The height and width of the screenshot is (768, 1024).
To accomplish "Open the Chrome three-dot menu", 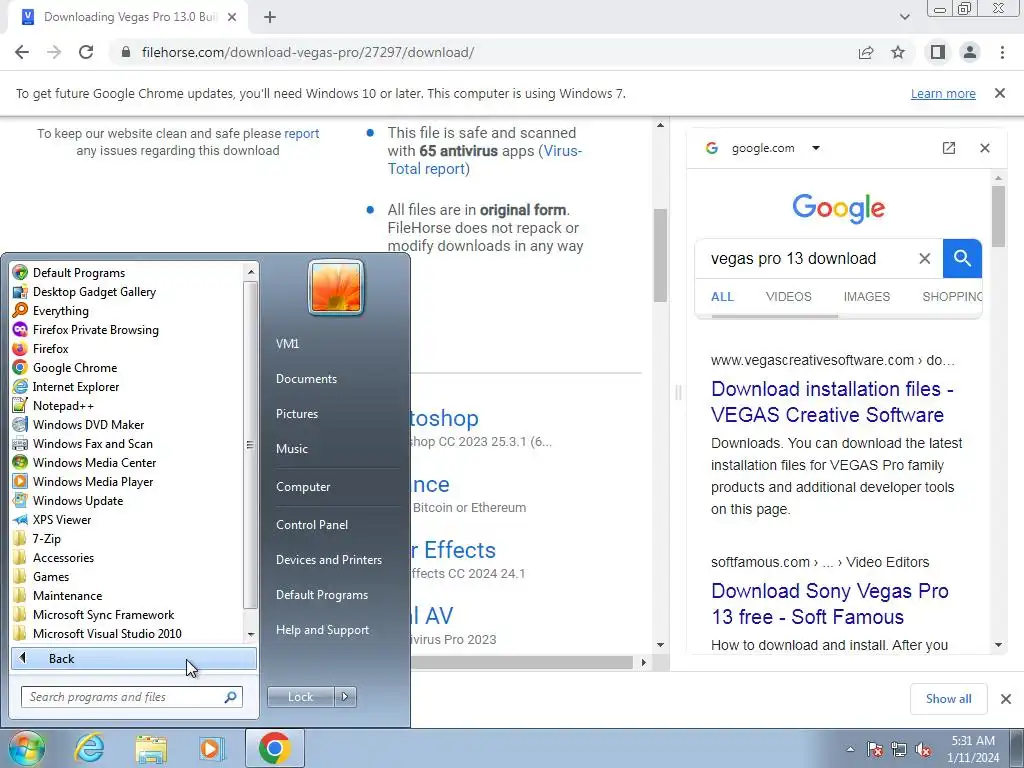I will [x=1002, y=52].
